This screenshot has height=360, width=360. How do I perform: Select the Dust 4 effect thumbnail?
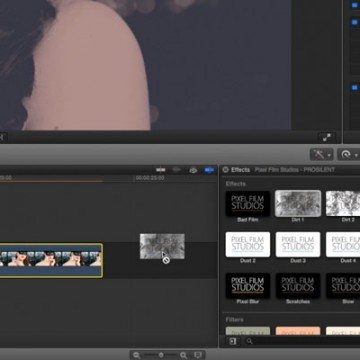pos(343,244)
